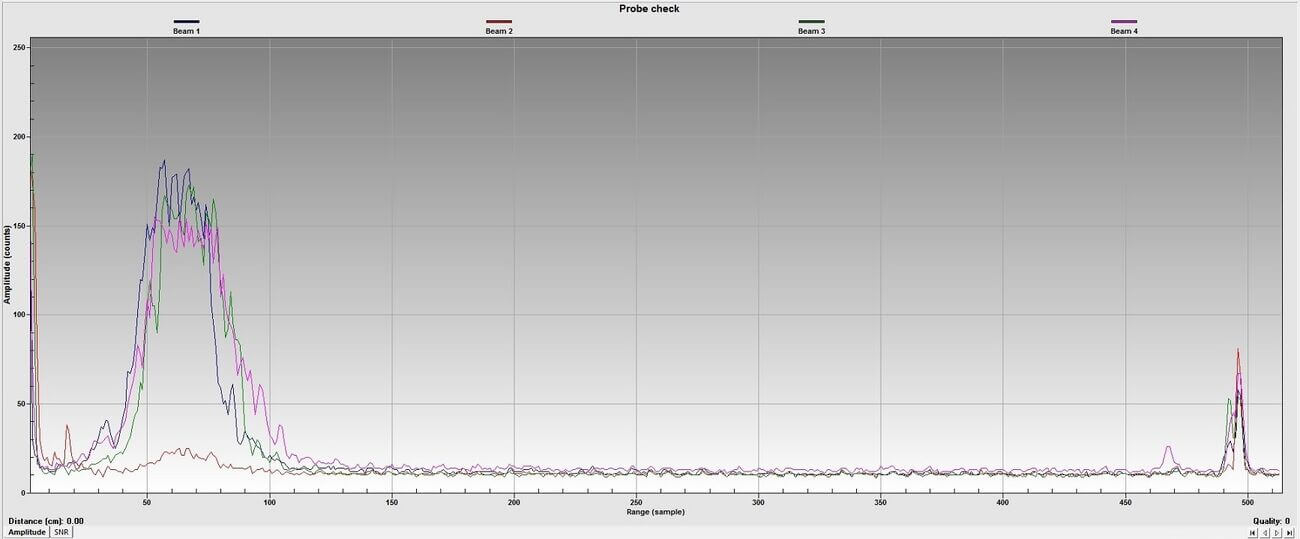Click the Probe check chart title
Image resolution: width=1300 pixels, height=539 pixels.
(x=649, y=9)
